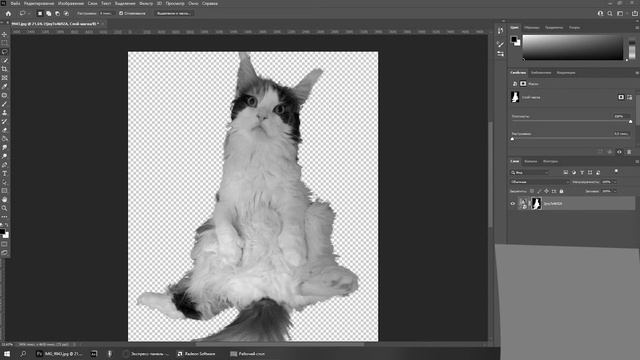This screenshot has width=640, height=360.
Task: Click the search icon in the top right
Action: [610, 13]
